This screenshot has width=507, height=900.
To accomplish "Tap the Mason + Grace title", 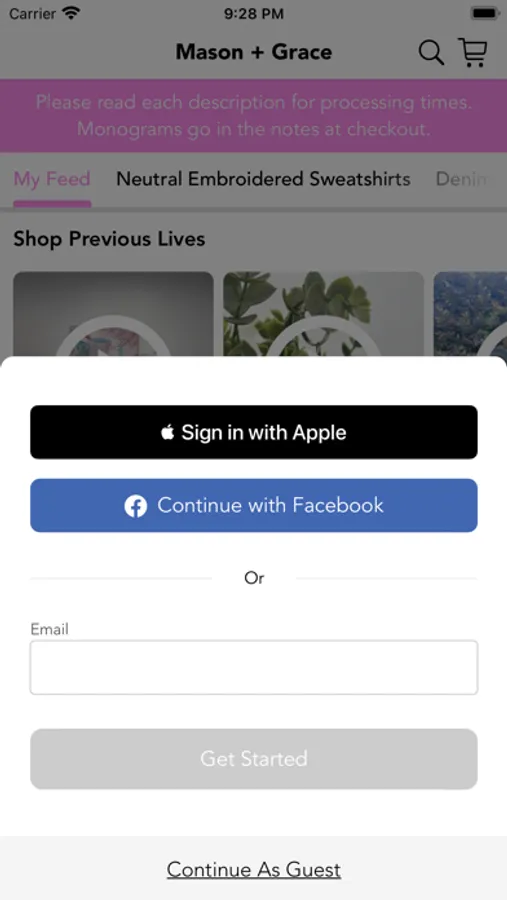I will 254,52.
